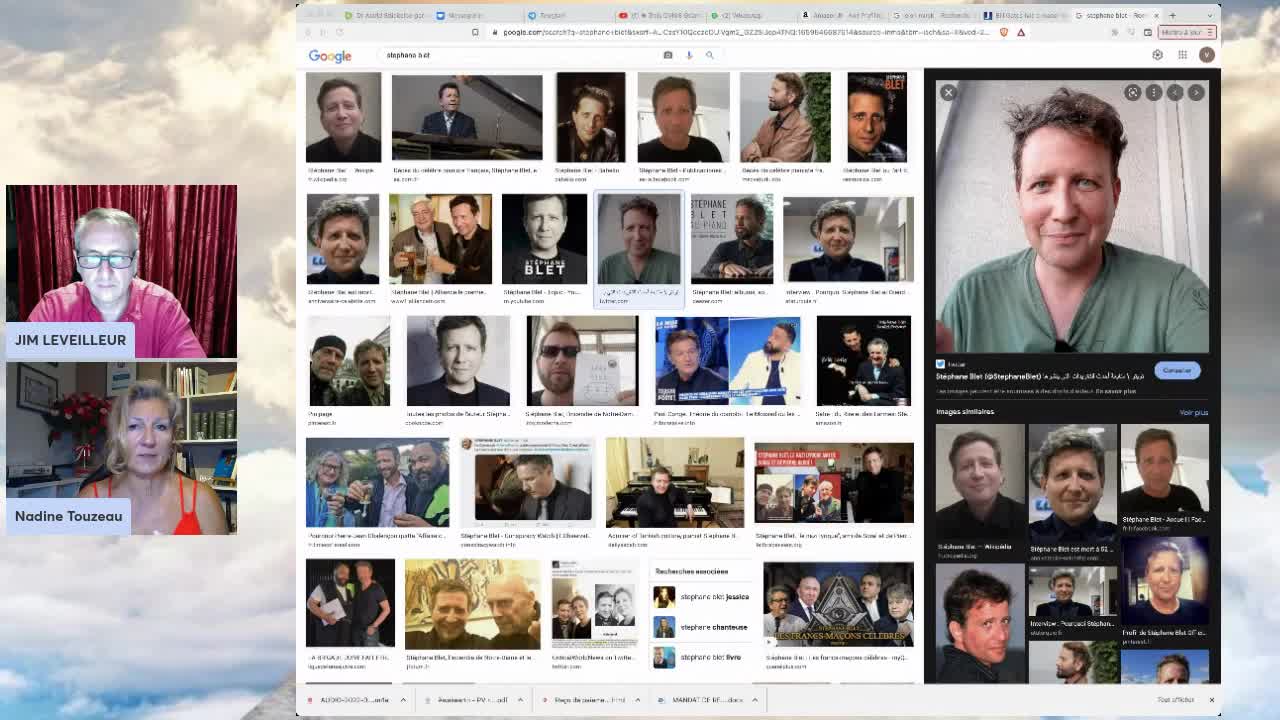Click the Google logo

click(330, 56)
